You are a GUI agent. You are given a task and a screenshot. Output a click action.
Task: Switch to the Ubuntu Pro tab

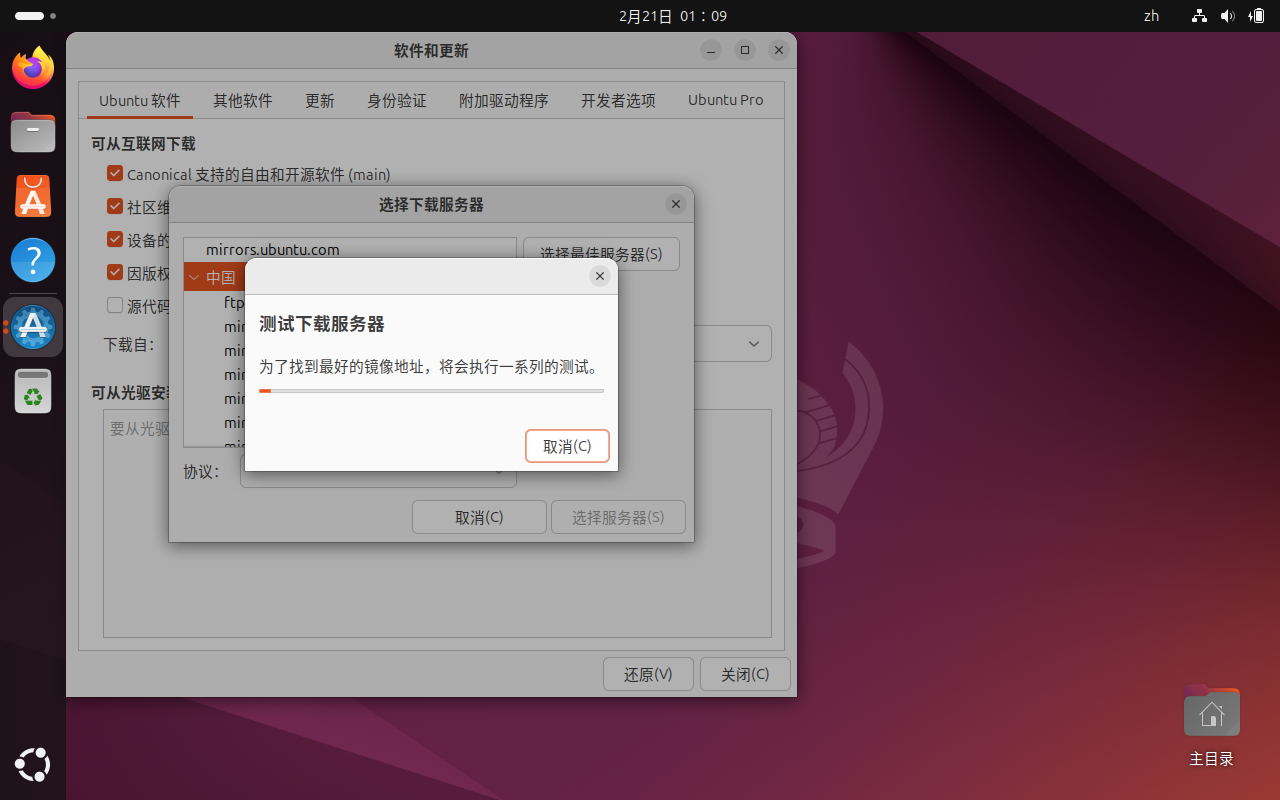[x=725, y=101]
